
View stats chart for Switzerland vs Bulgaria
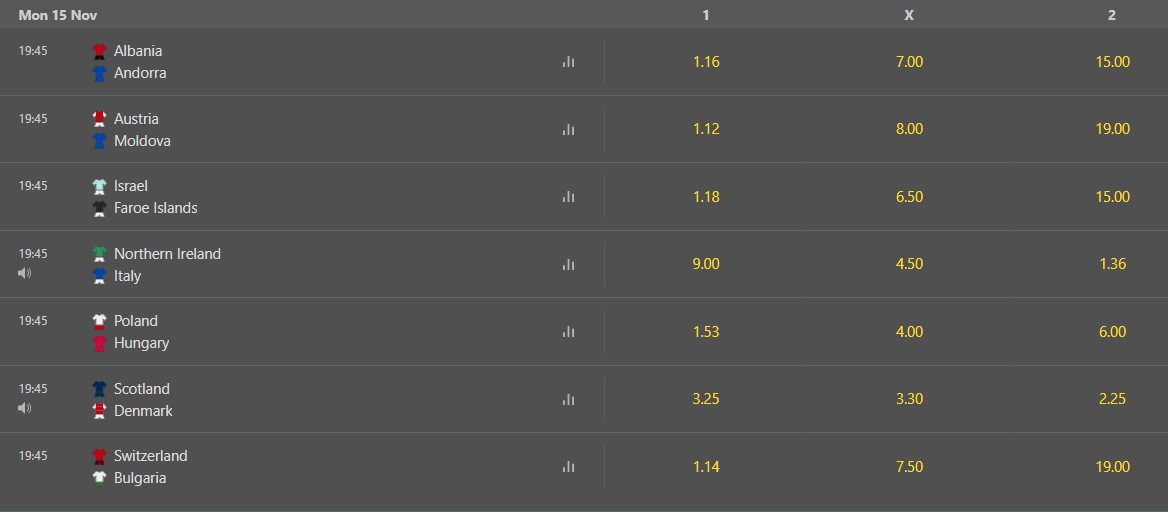(x=568, y=467)
